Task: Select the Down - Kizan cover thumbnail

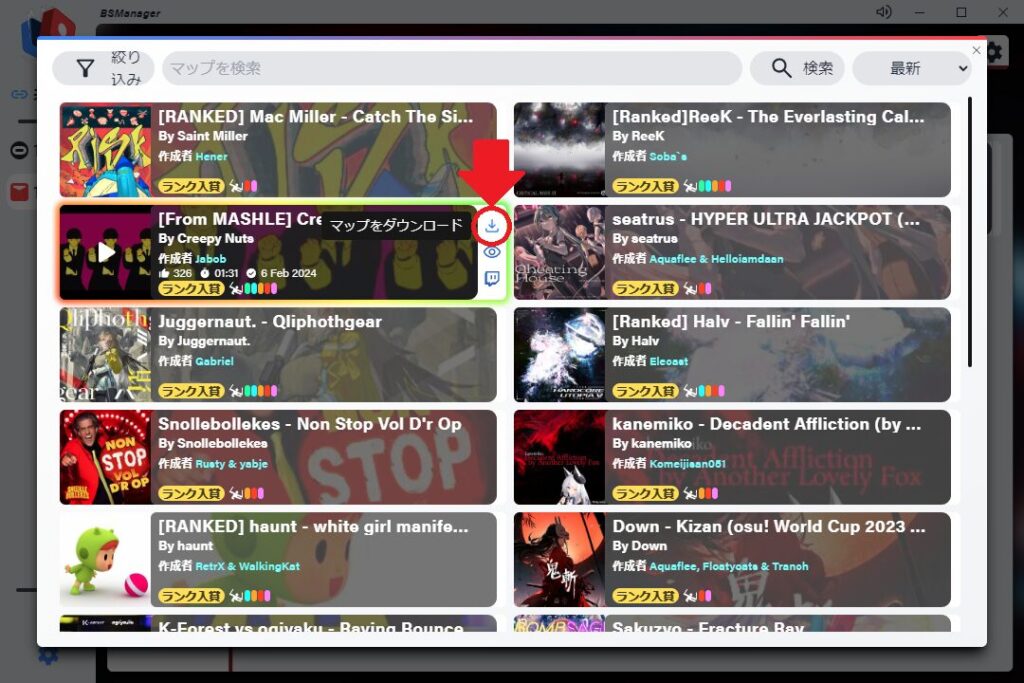Action: pyautogui.click(x=560, y=560)
